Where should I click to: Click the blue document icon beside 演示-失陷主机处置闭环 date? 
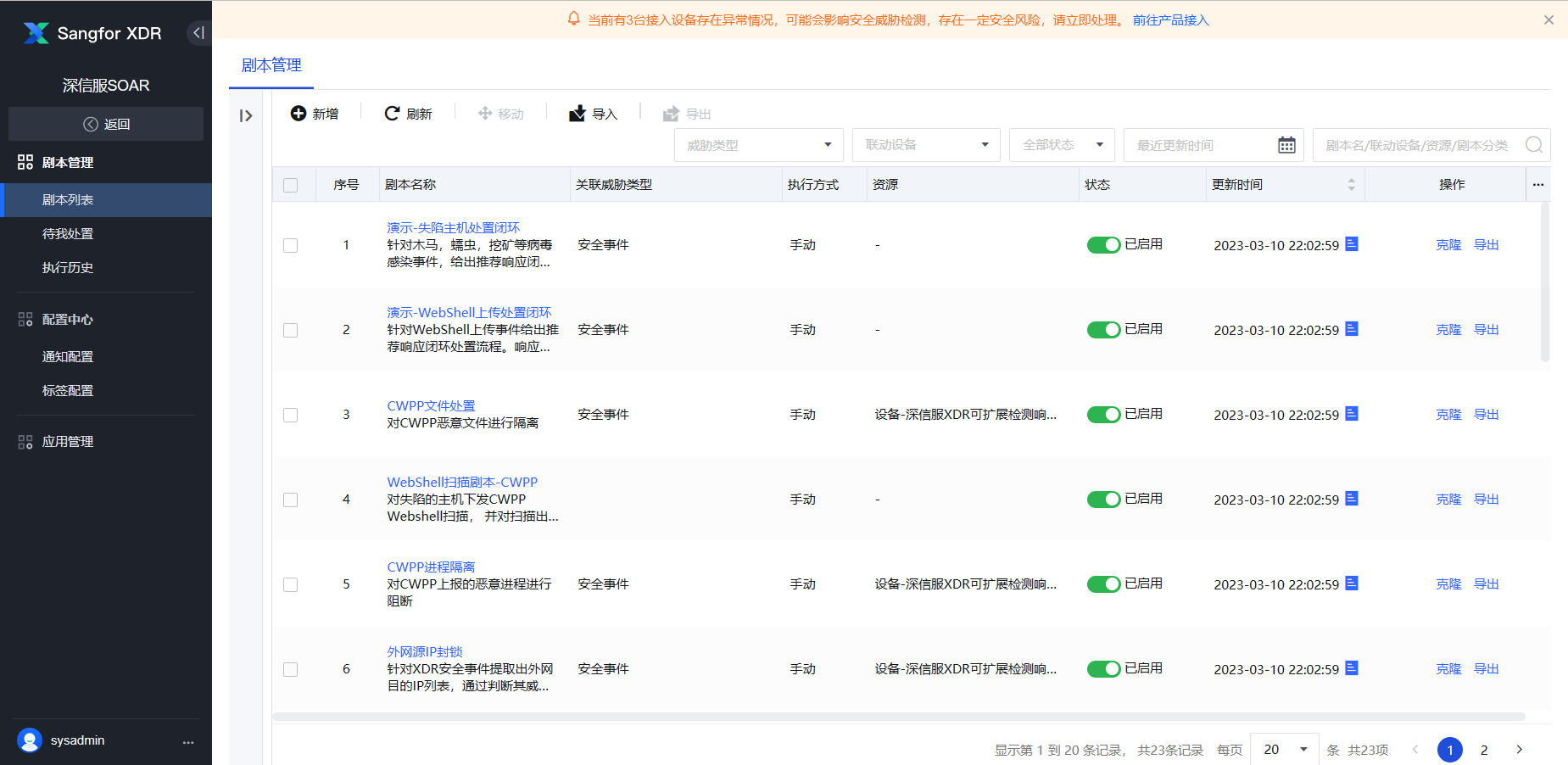(1350, 243)
